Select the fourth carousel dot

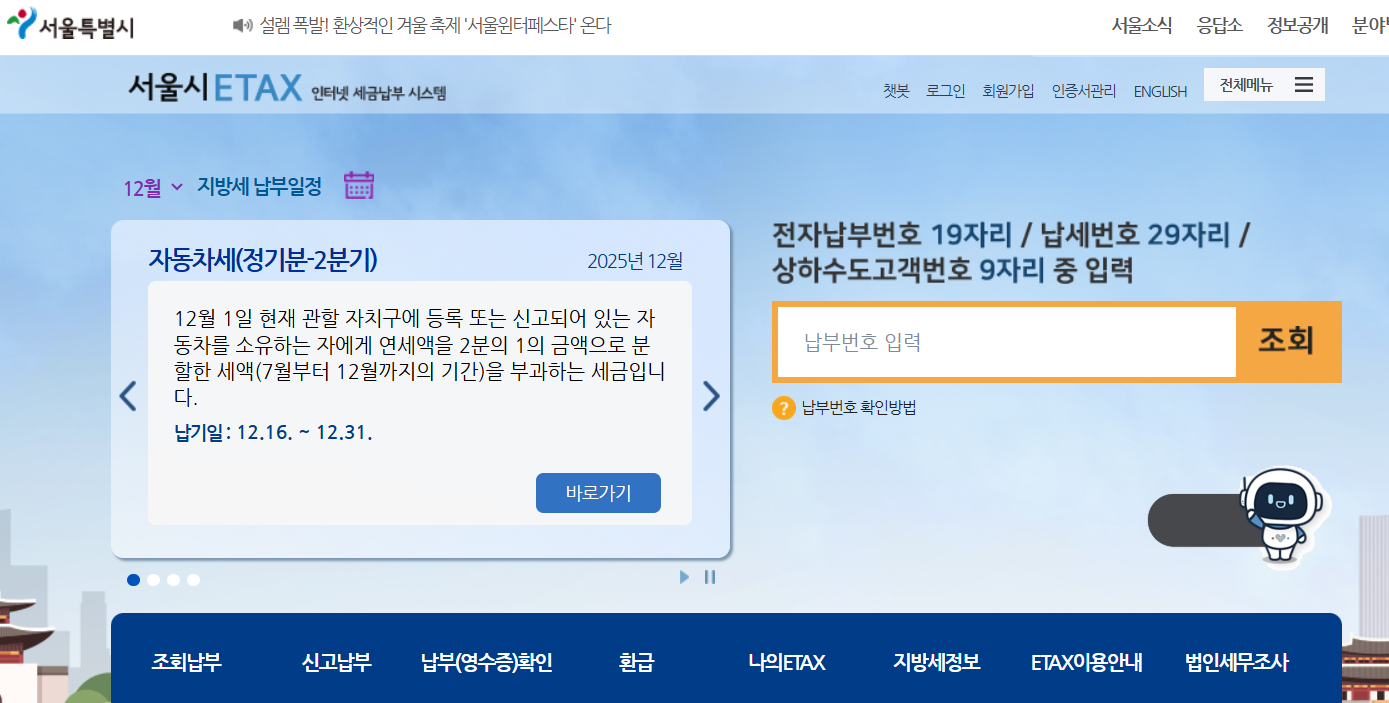coord(193,580)
